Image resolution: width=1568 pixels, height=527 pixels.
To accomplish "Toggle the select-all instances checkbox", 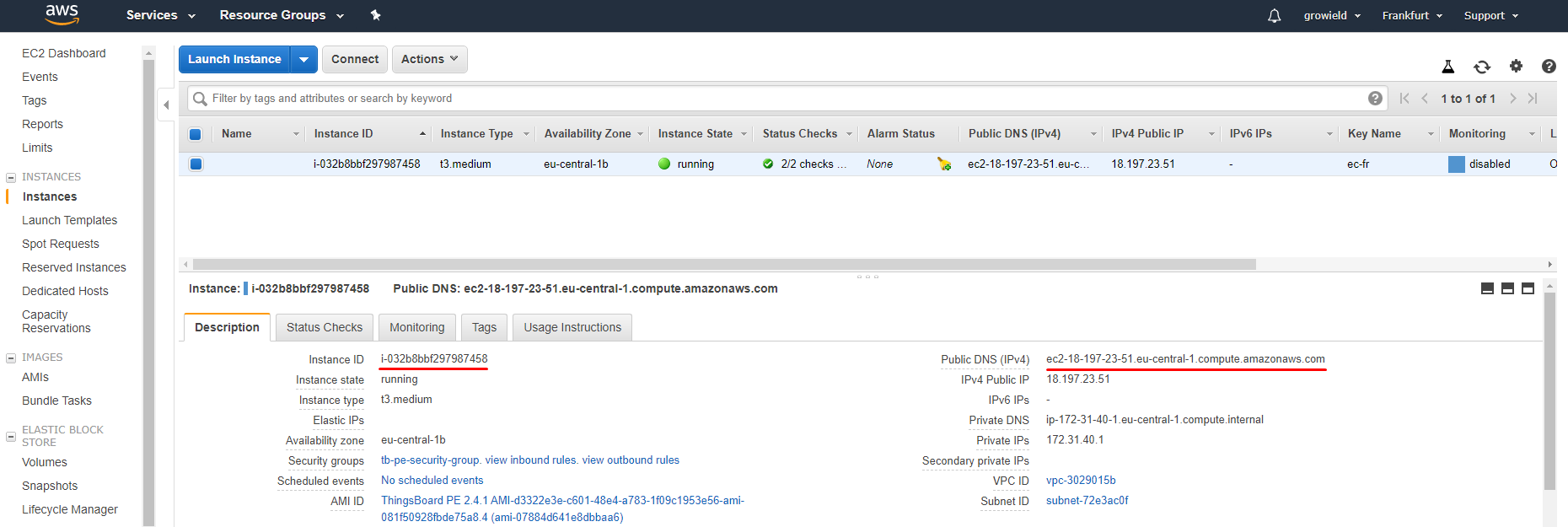I will (x=196, y=134).
